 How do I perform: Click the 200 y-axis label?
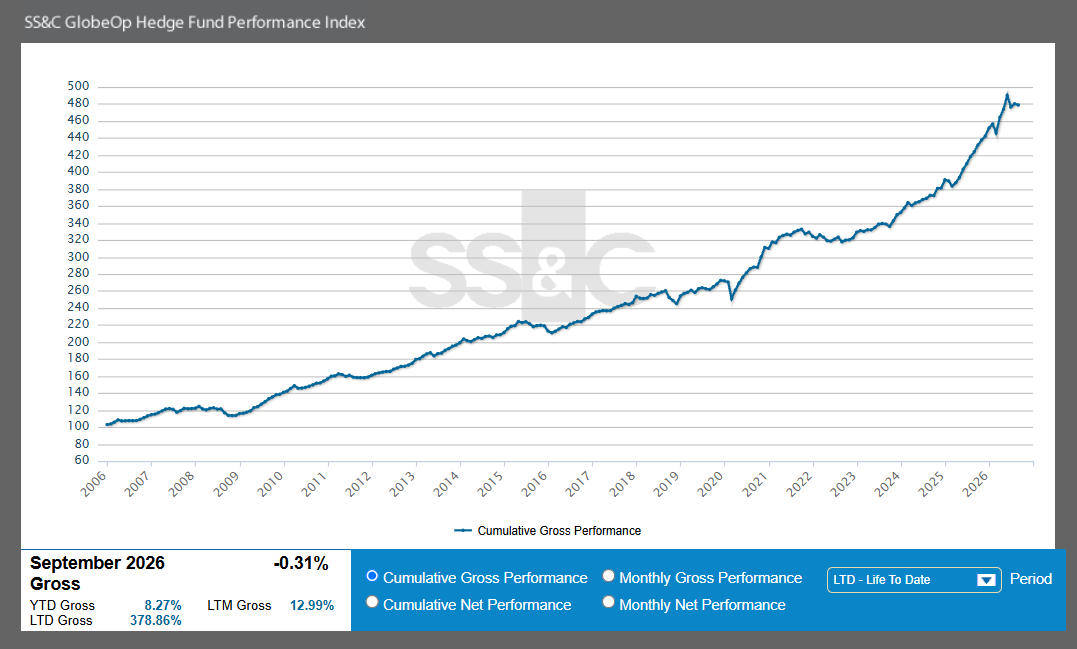point(78,341)
